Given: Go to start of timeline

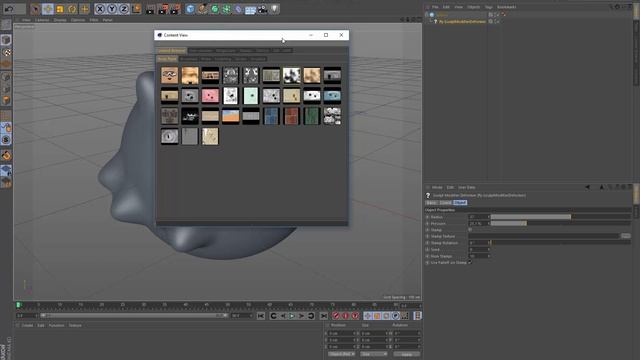Looking at the screenshot, I should [261, 316].
